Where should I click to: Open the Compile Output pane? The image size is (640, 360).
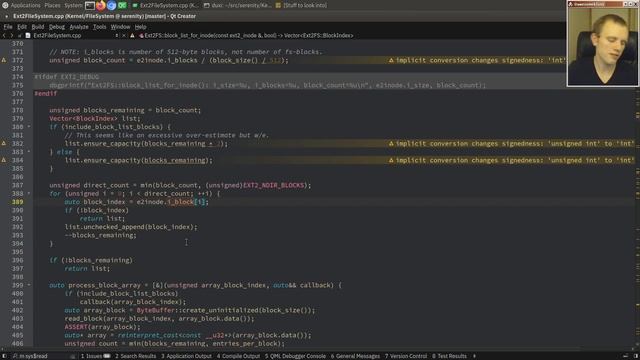[238, 356]
